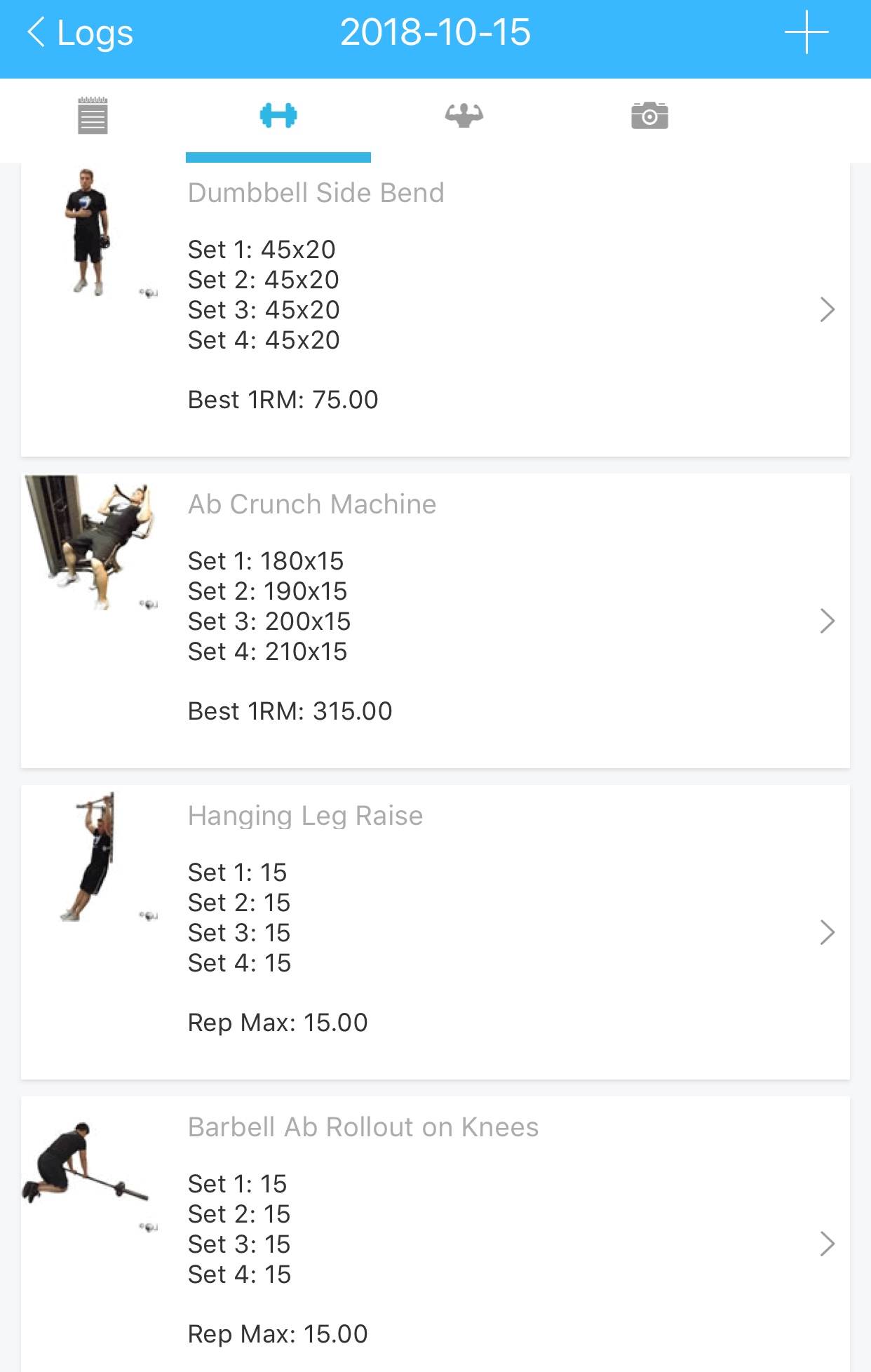Screen dimensions: 871x1372
Task: Tap the 2018-10-15 date title
Action: [x=435, y=32]
